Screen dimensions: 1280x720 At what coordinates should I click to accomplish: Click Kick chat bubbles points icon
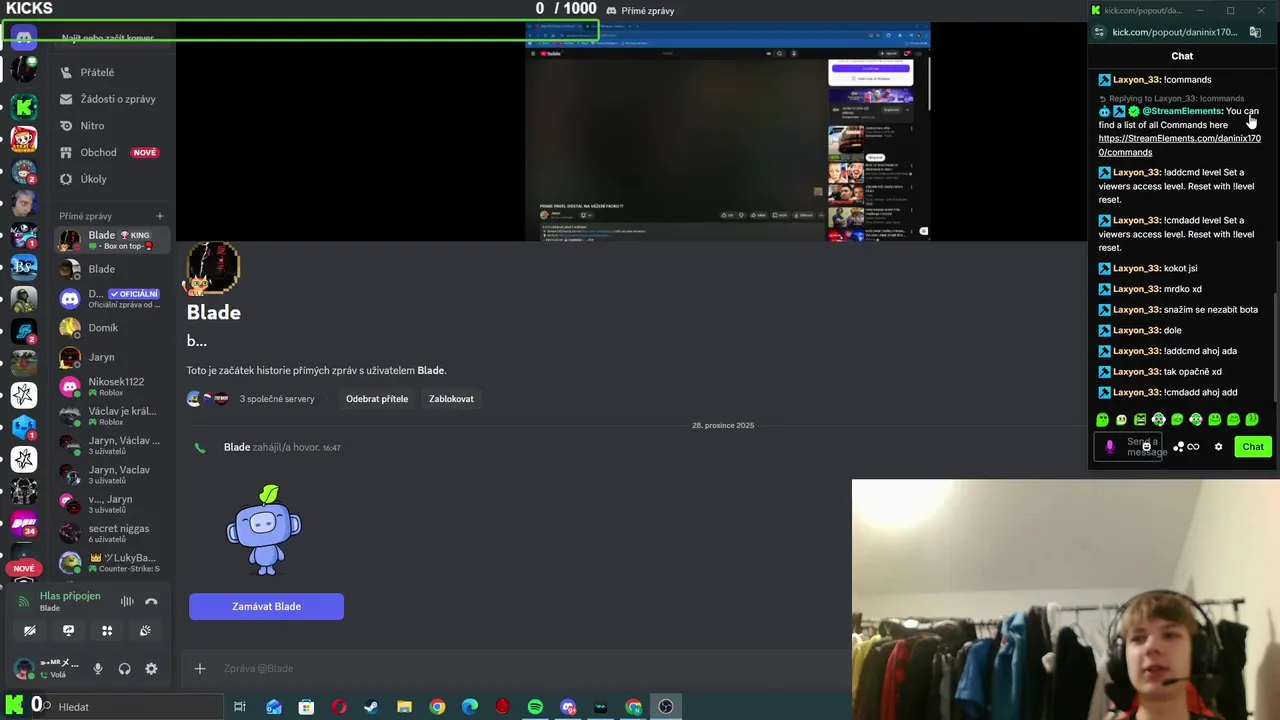point(1179,447)
